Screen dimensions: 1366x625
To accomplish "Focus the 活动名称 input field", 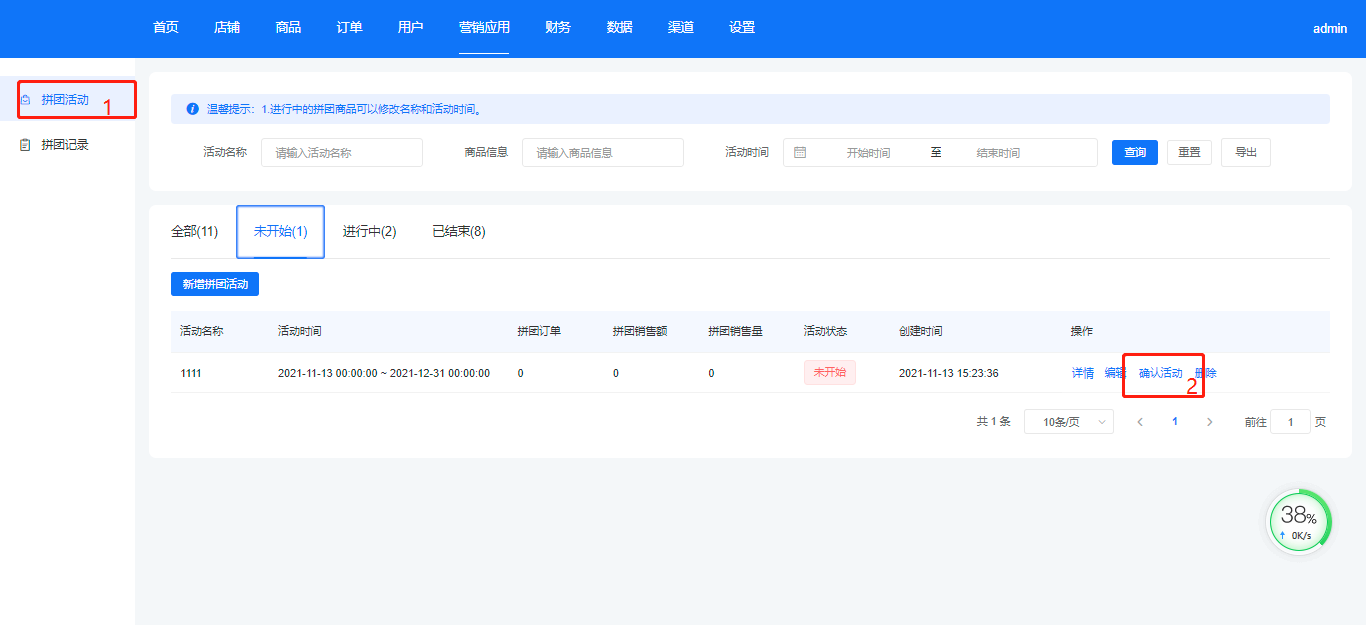I will pyautogui.click(x=341, y=153).
